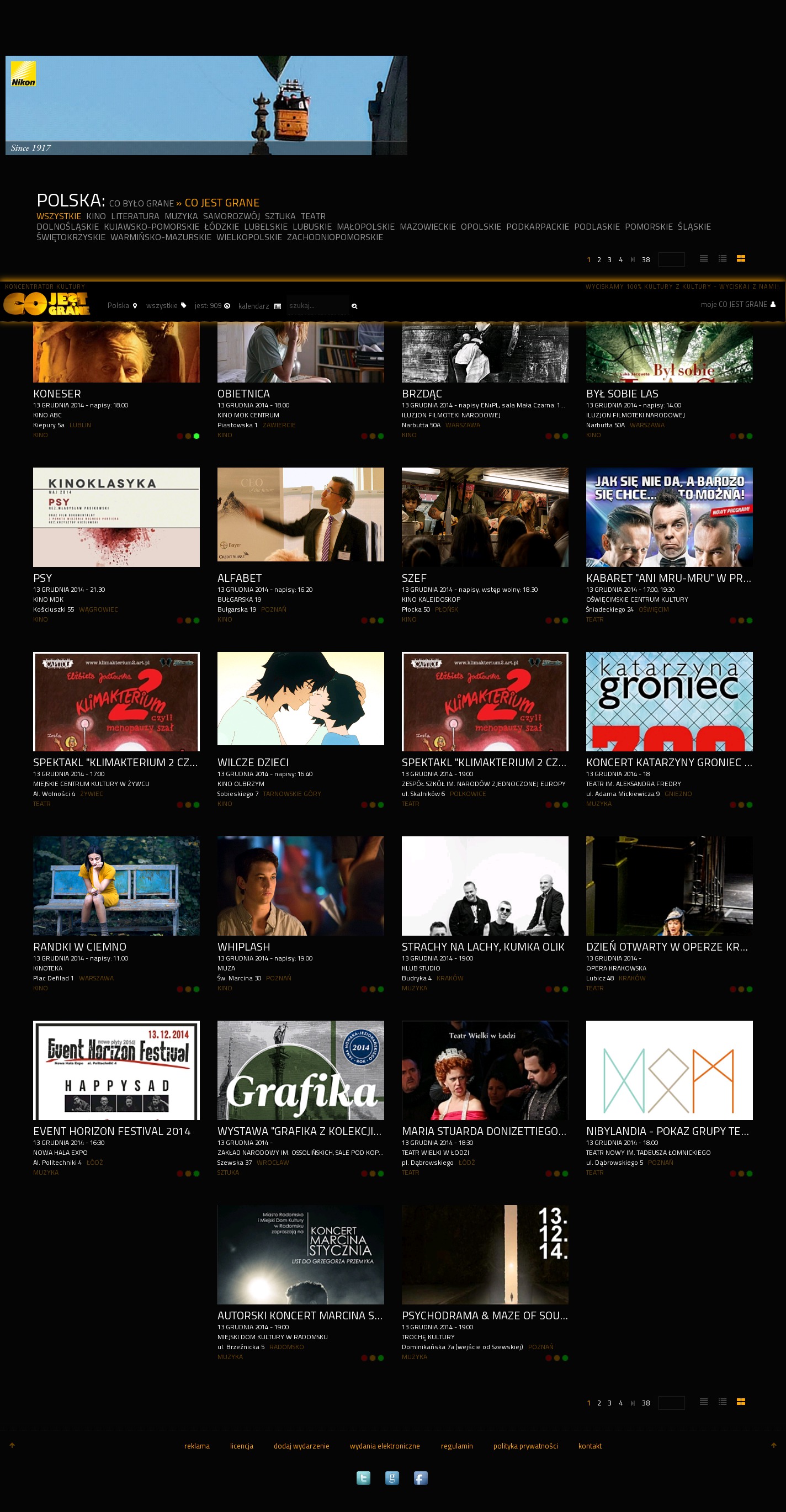The height and width of the screenshot is (1512, 786).
Task: Toggle the jest: 909 current events filter
Action: click(213, 306)
